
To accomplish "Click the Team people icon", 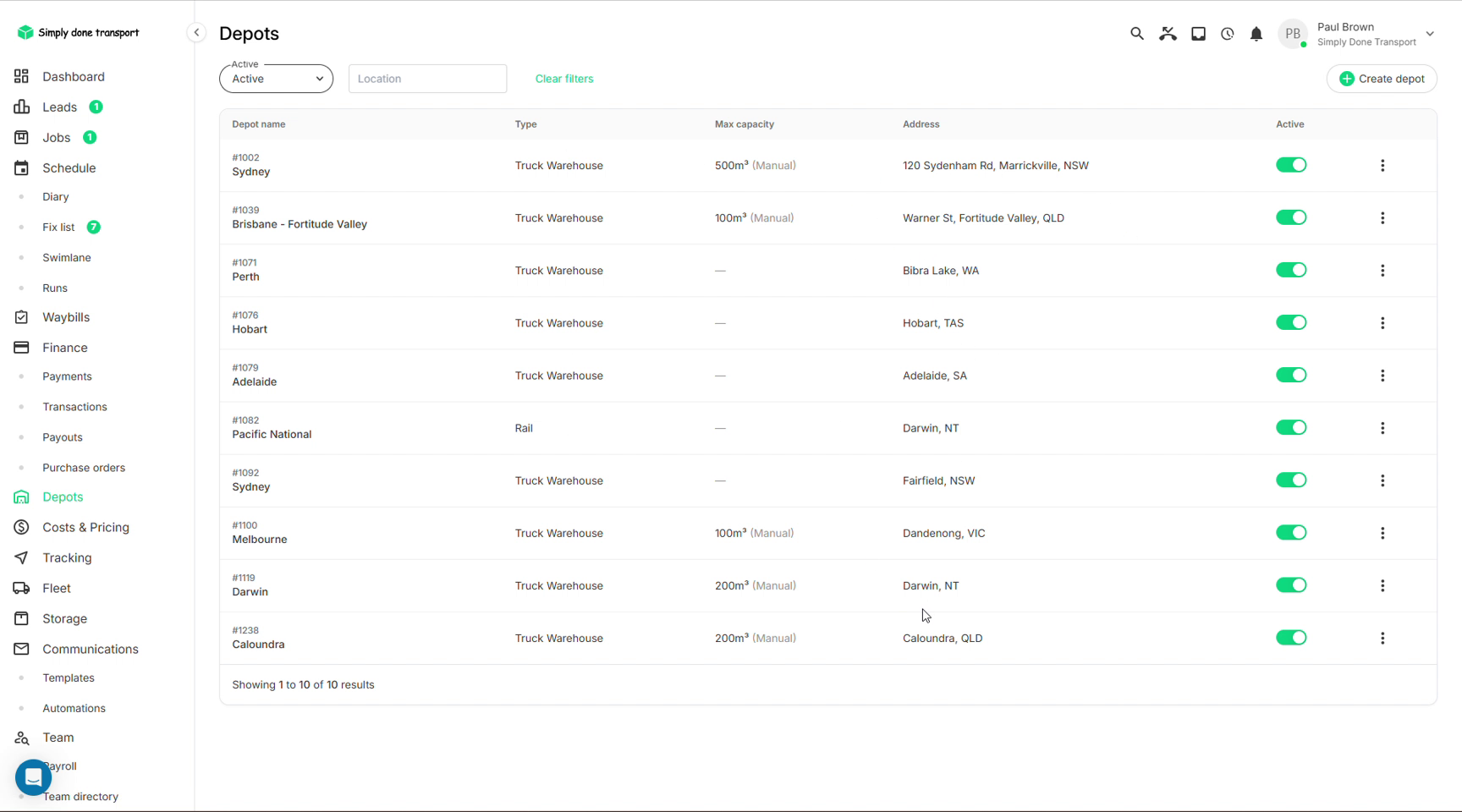I will point(21,738).
